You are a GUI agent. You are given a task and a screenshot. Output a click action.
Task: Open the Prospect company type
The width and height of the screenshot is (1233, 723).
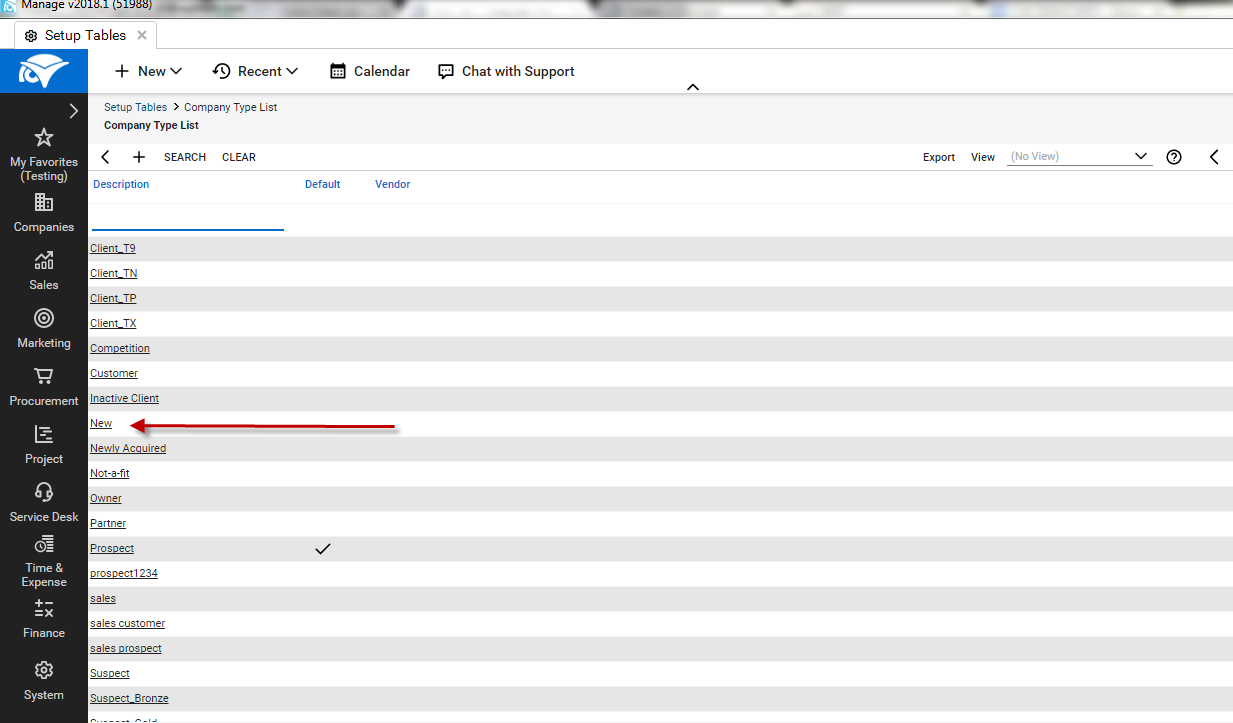click(112, 548)
